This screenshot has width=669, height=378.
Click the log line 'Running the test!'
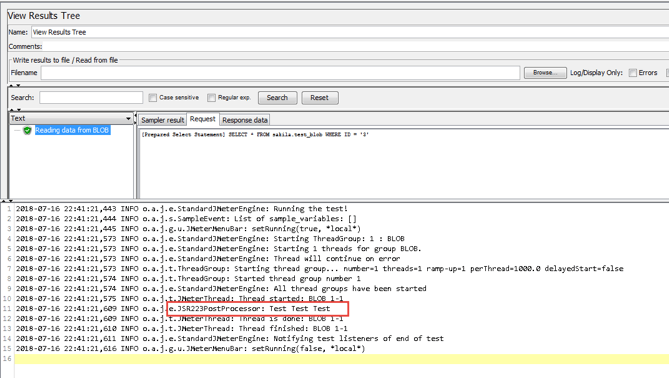coord(182,209)
